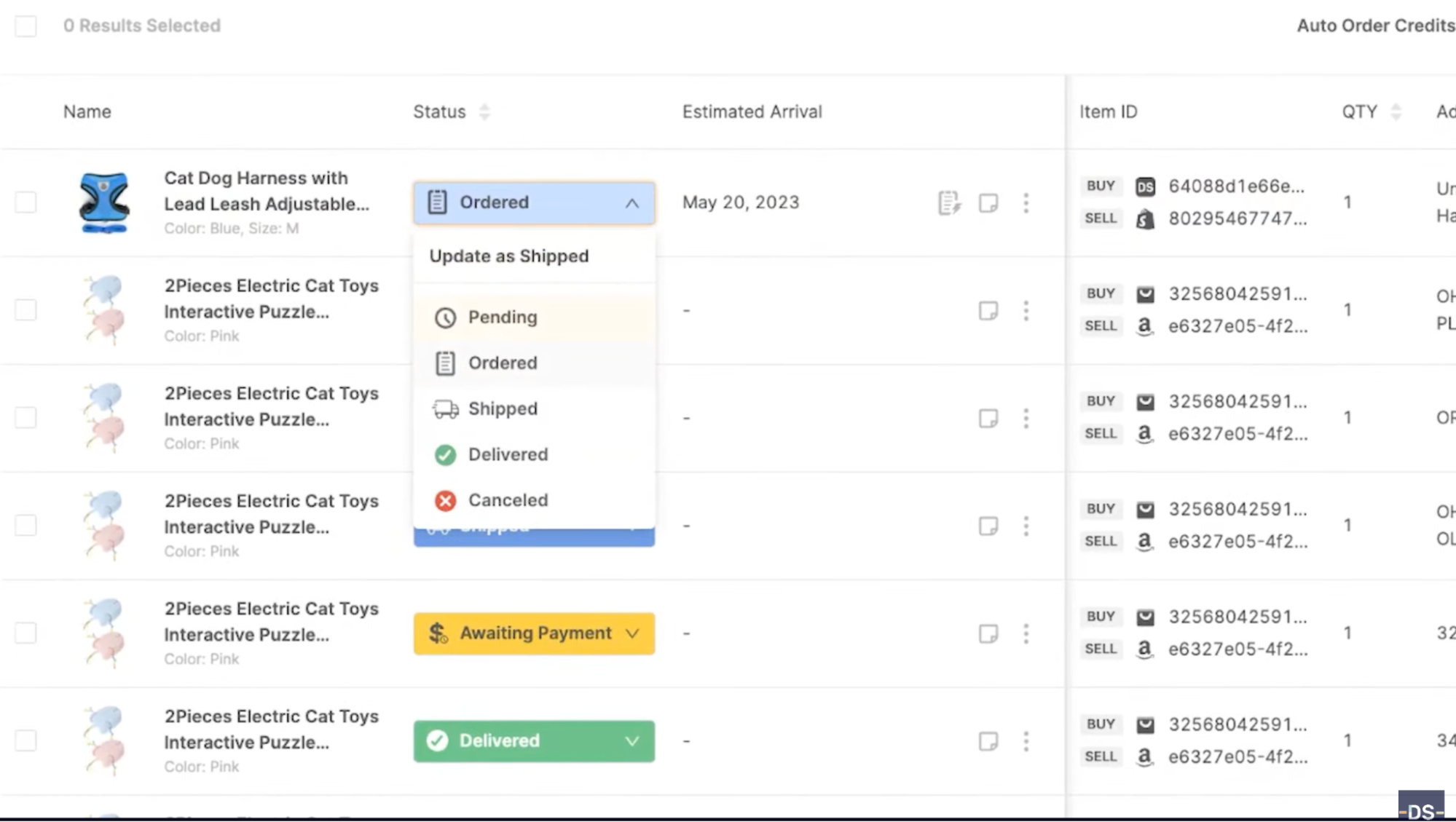This screenshot has width=1456, height=822.
Task: Open order details icon for harness row
Action: point(949,203)
